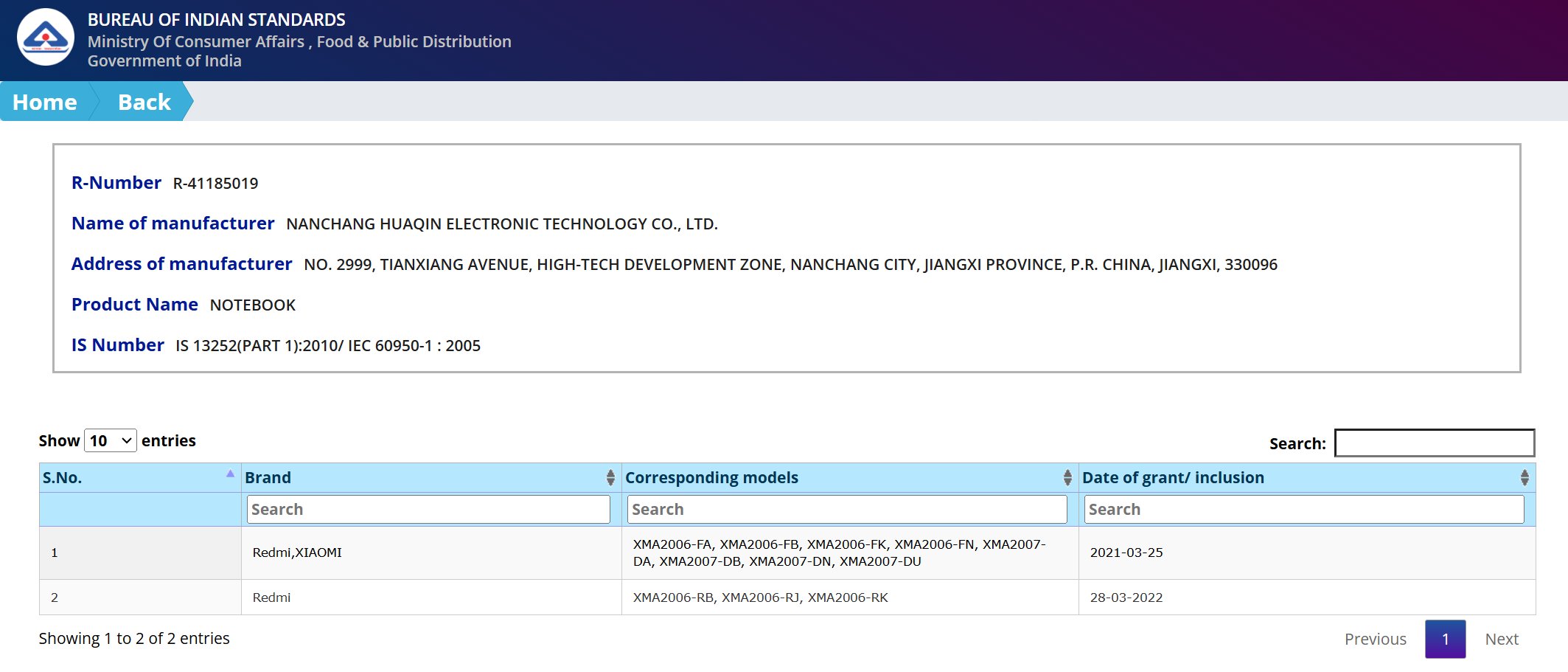Screen dimensions: 1568x672
Task: Click the 28-03-2022 date cell
Action: pos(1126,597)
